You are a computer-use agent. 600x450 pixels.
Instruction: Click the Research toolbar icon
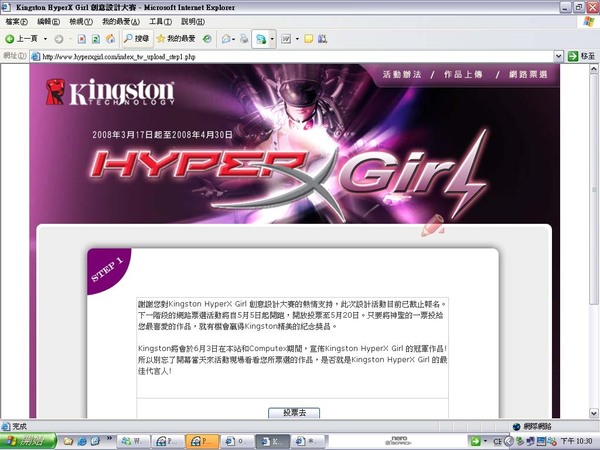tap(322, 39)
